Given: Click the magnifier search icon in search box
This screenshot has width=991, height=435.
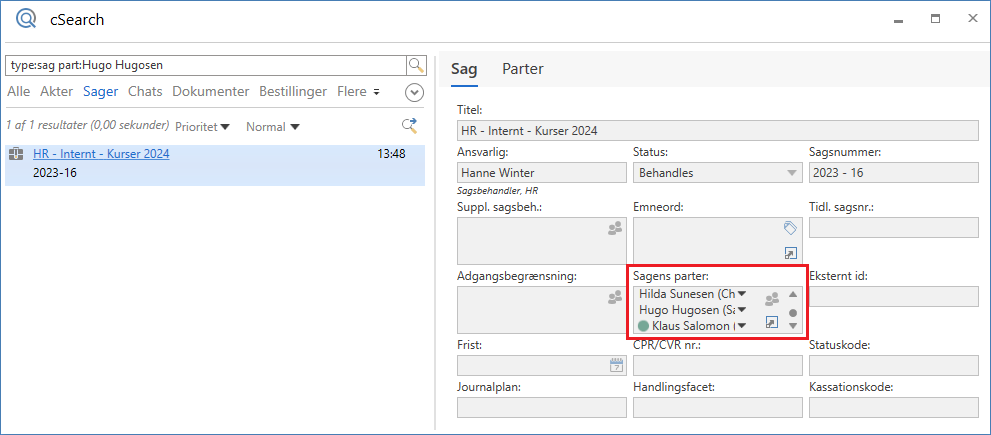Looking at the screenshot, I should click(x=415, y=64).
